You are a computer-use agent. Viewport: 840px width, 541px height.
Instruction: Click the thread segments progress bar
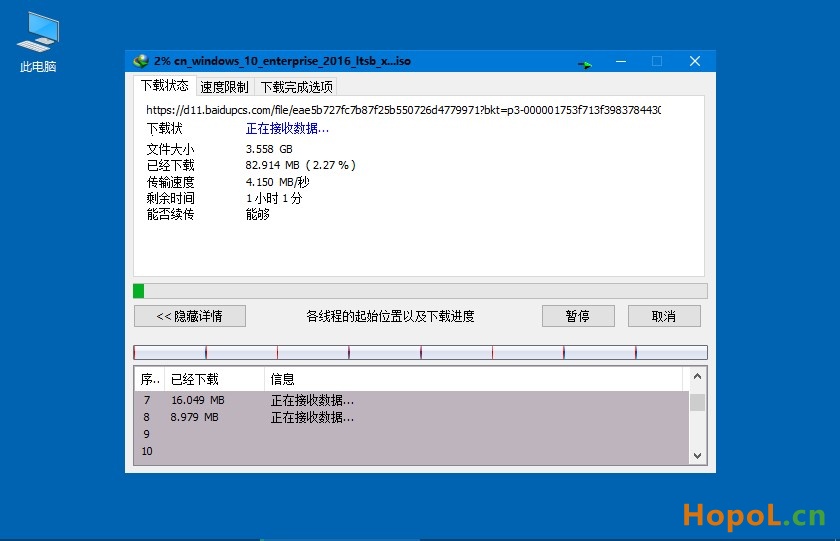click(420, 352)
